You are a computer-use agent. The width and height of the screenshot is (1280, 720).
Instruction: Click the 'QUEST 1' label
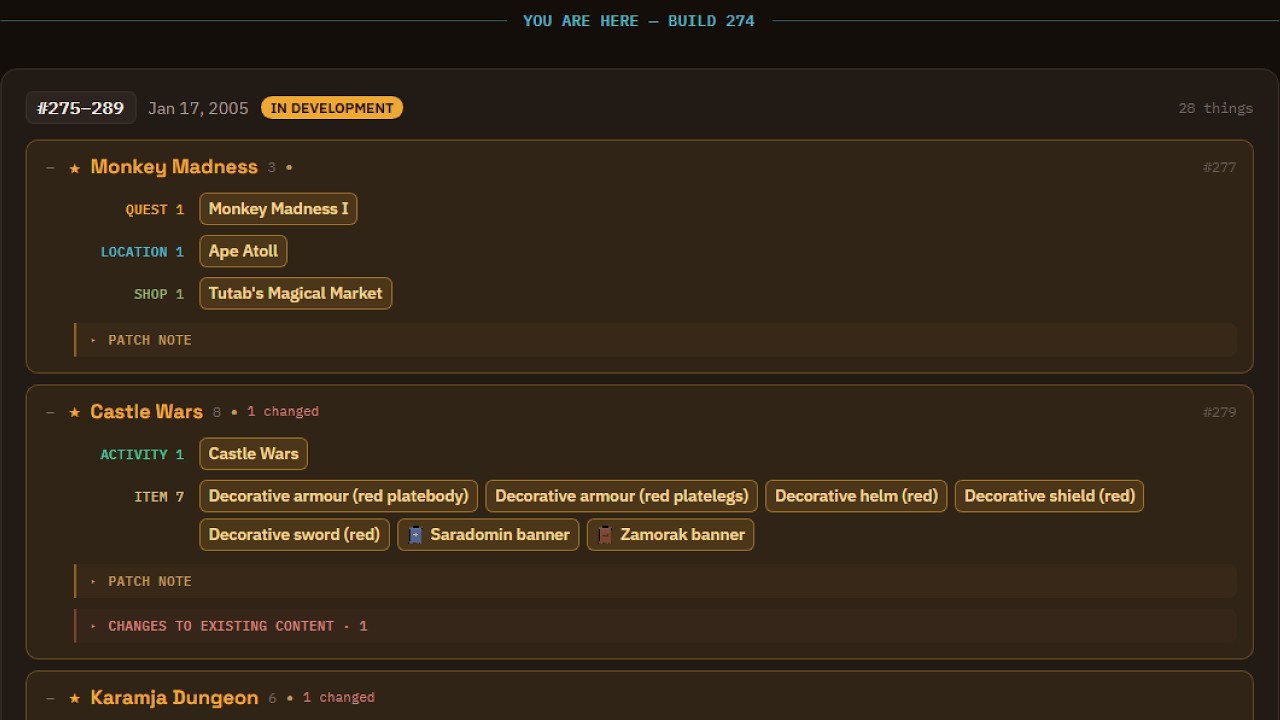(x=155, y=210)
